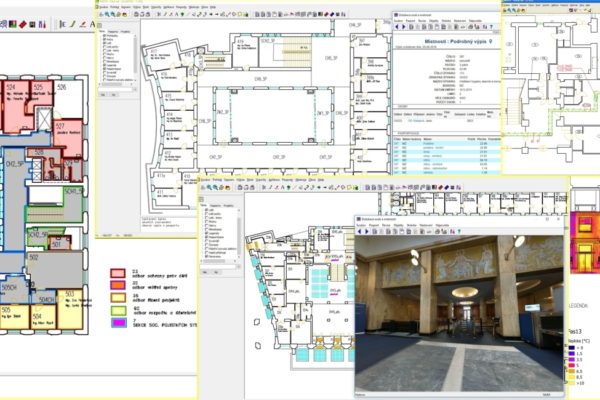Viewport: 600px width, 400px height.
Task: Click left button below lower window layer list
Action: pos(205,272)
